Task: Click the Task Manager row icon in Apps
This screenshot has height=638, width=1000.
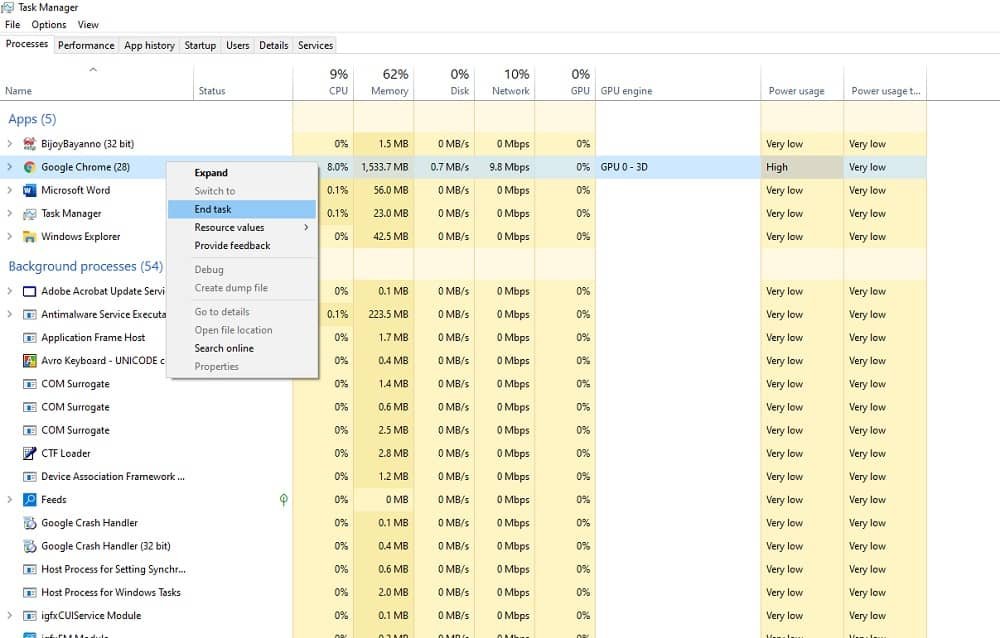Action: [x=29, y=214]
